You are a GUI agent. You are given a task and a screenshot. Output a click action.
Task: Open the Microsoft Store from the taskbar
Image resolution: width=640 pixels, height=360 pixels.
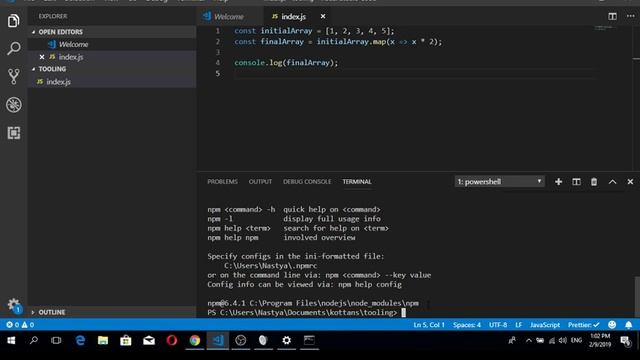coord(126,340)
